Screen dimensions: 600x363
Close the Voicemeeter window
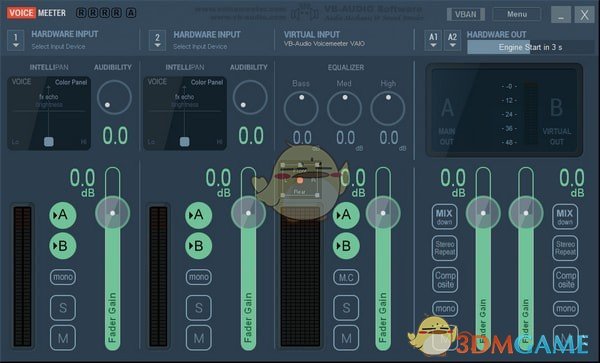point(584,15)
